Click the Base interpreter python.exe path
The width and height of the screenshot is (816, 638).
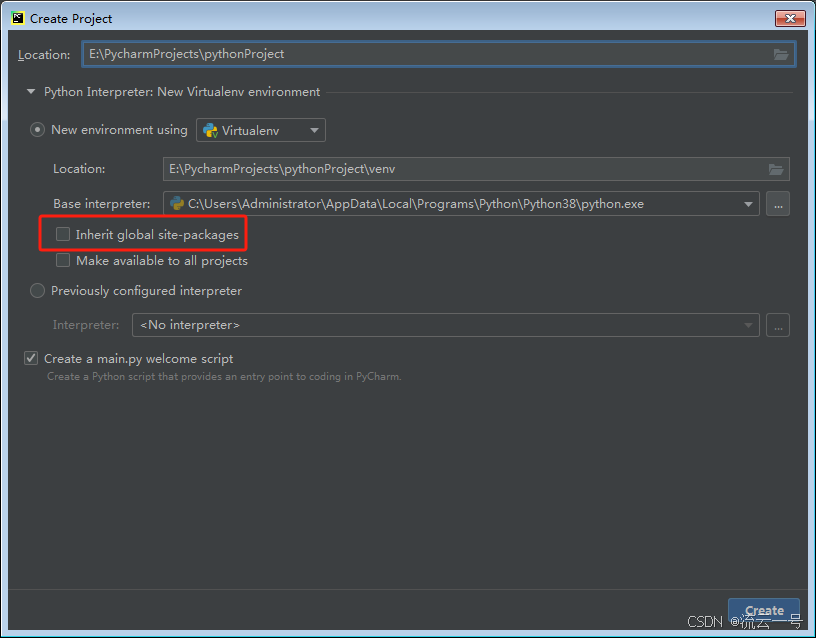[x=415, y=204]
